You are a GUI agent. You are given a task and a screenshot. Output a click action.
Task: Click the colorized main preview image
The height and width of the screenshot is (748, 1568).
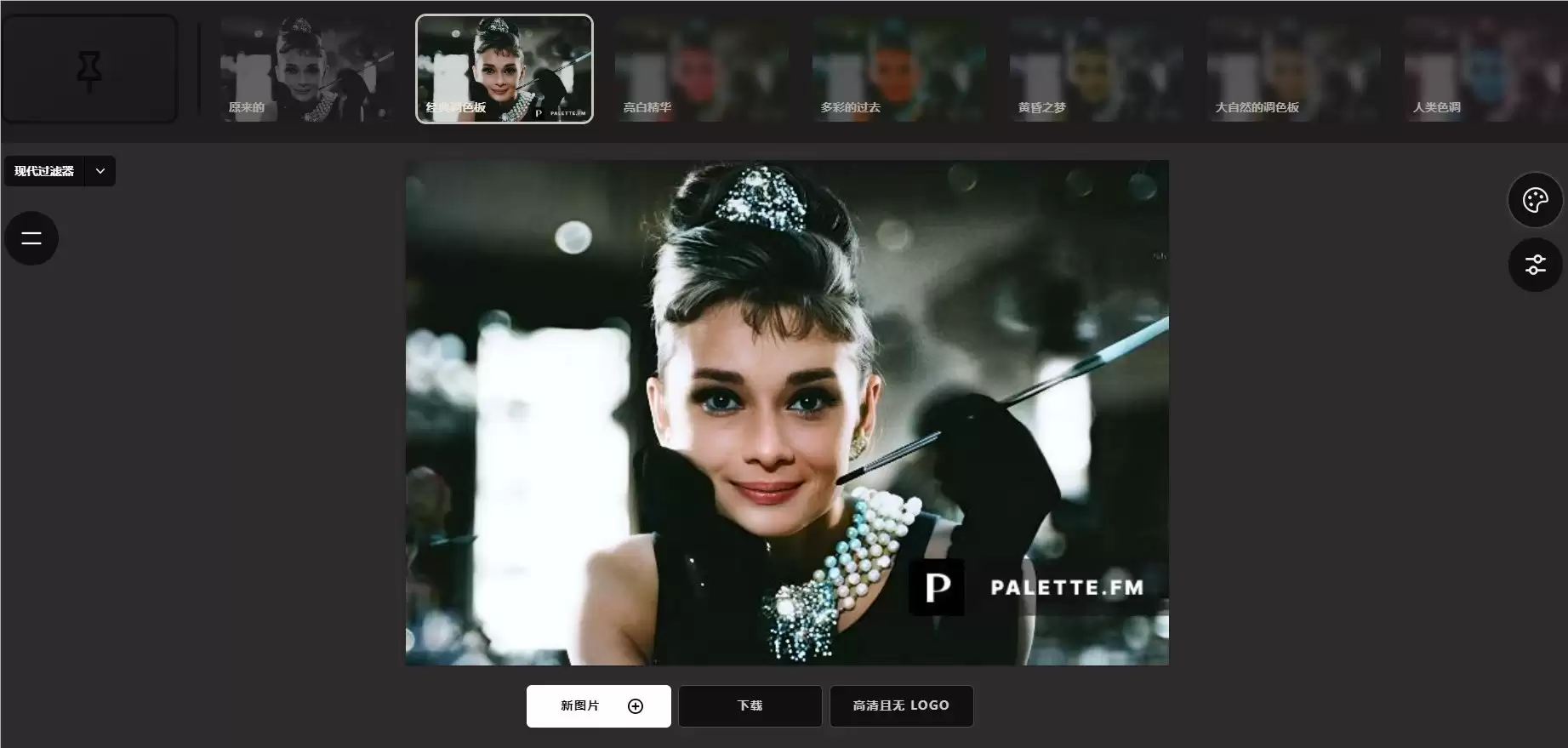tap(787, 413)
